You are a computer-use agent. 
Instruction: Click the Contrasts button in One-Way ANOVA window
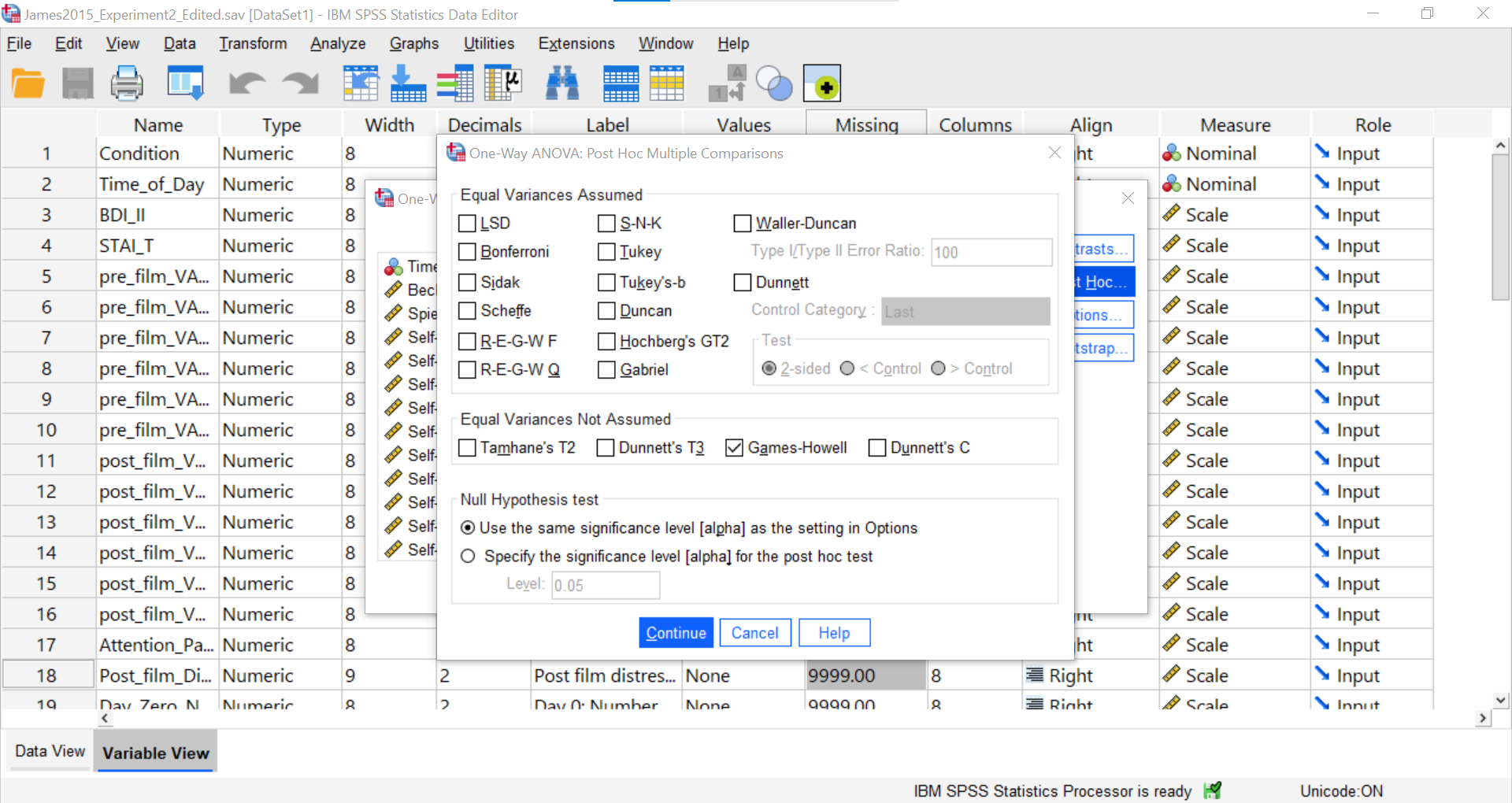1104,249
